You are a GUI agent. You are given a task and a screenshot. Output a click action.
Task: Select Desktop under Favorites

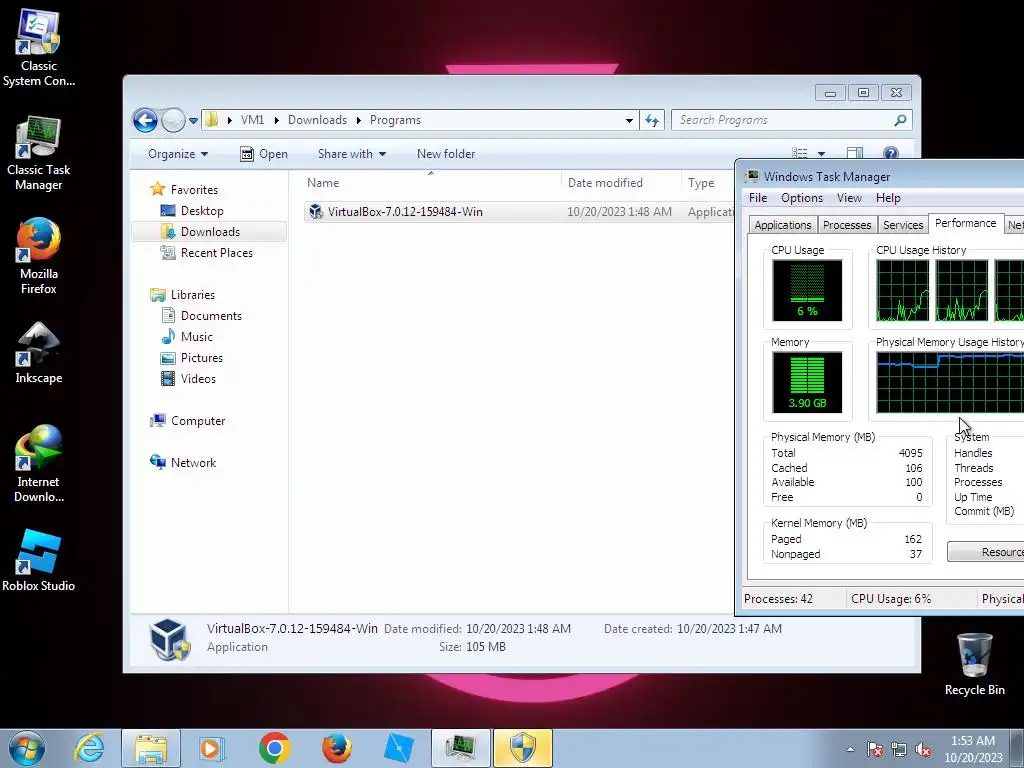click(202, 211)
